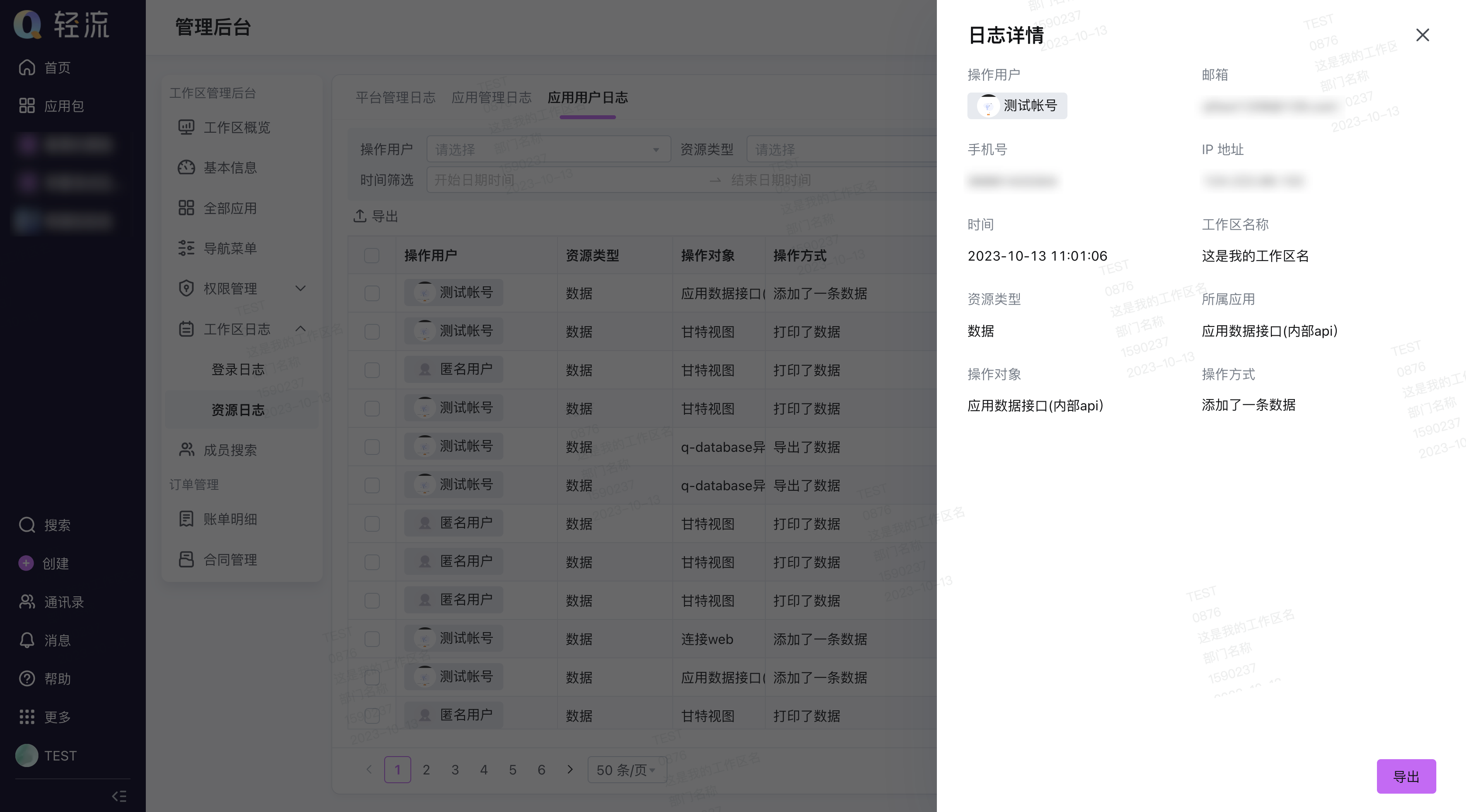1466x812 pixels.
Task: Open 基本信息 dashboard icon
Action: tap(186, 167)
